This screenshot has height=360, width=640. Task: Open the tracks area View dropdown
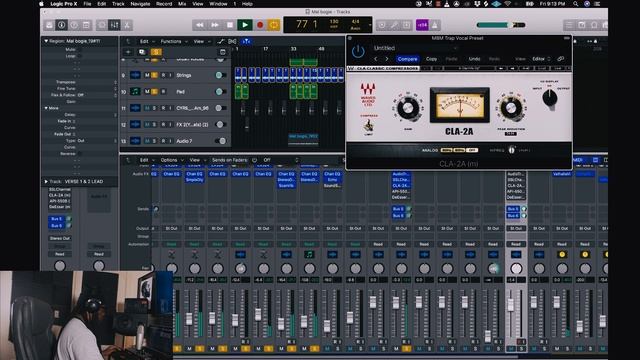(x=201, y=41)
